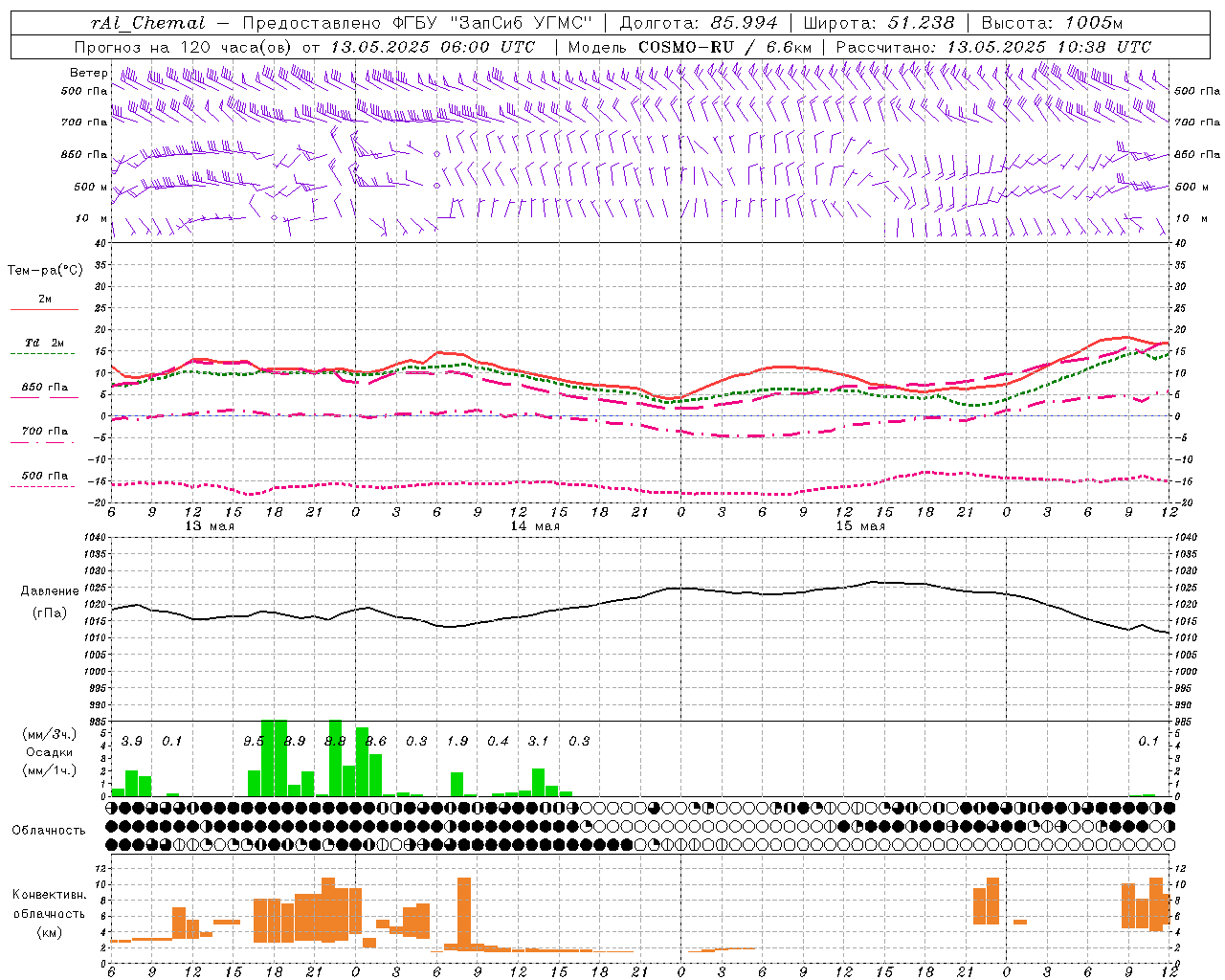Click the longitude value 85.994
This screenshot has height=980, width=1225.
tap(745, 23)
